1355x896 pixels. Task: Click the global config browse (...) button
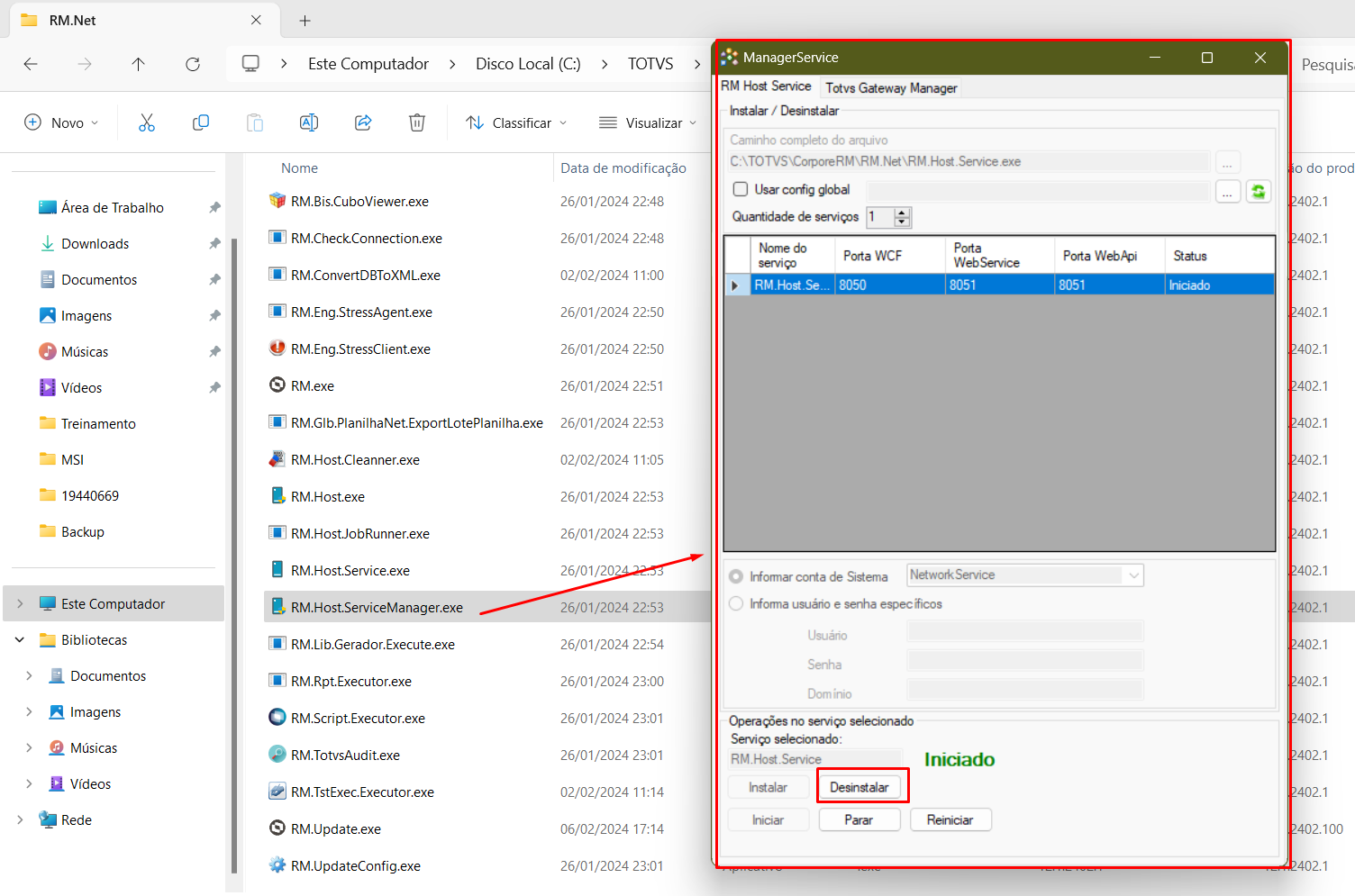[x=1227, y=191]
